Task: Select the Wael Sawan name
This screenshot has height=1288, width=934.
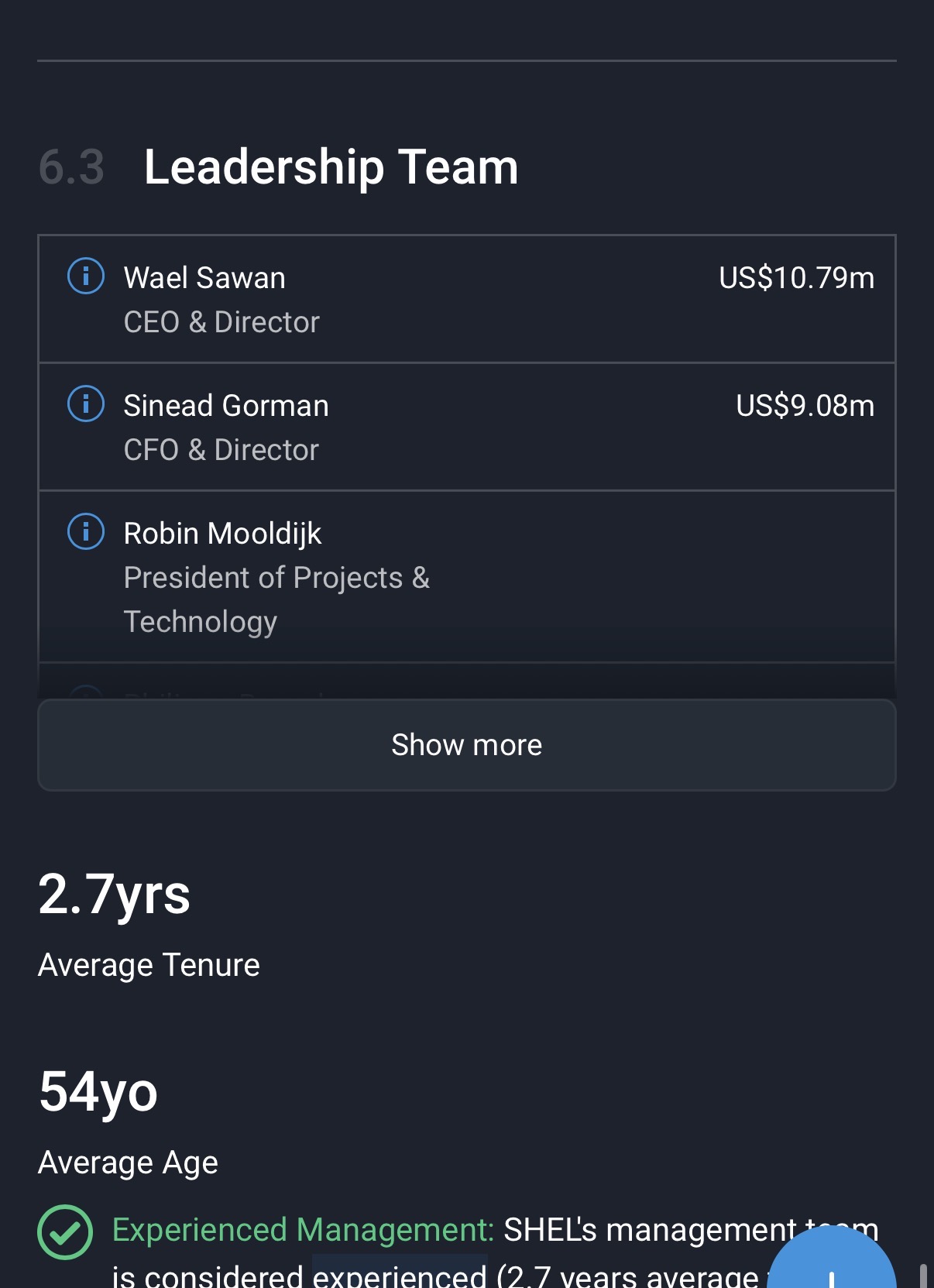Action: click(204, 278)
